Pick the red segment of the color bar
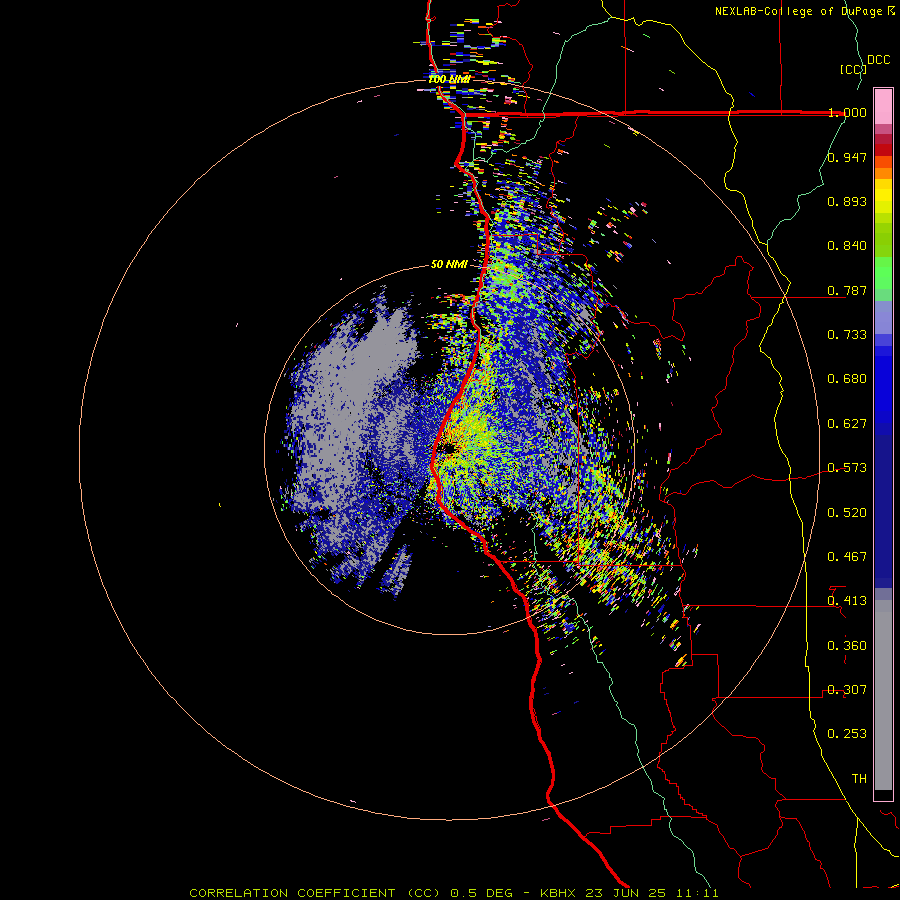This screenshot has width=900, height=900. [883, 150]
